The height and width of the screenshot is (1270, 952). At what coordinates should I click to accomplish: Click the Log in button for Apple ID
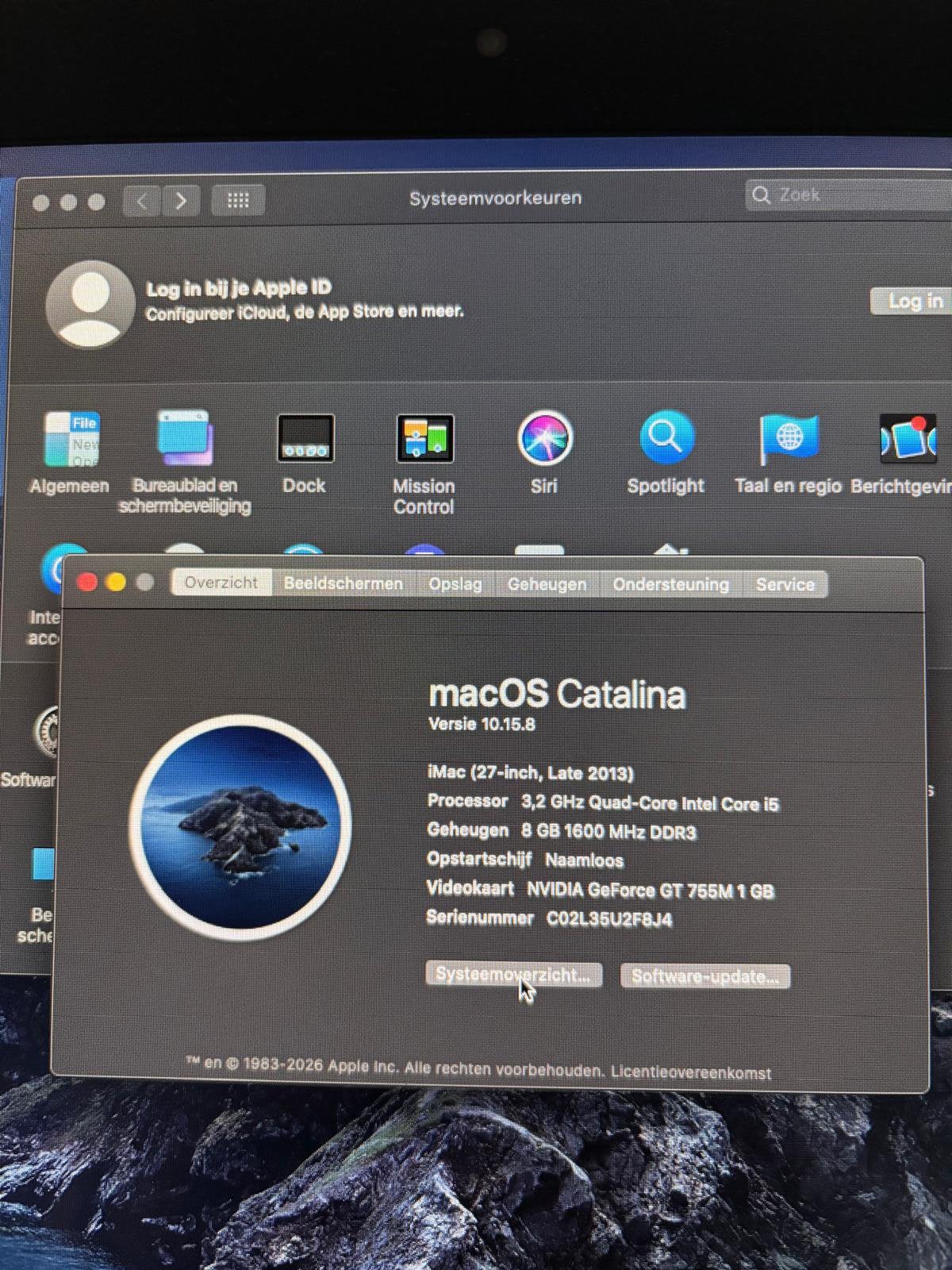coord(912,301)
